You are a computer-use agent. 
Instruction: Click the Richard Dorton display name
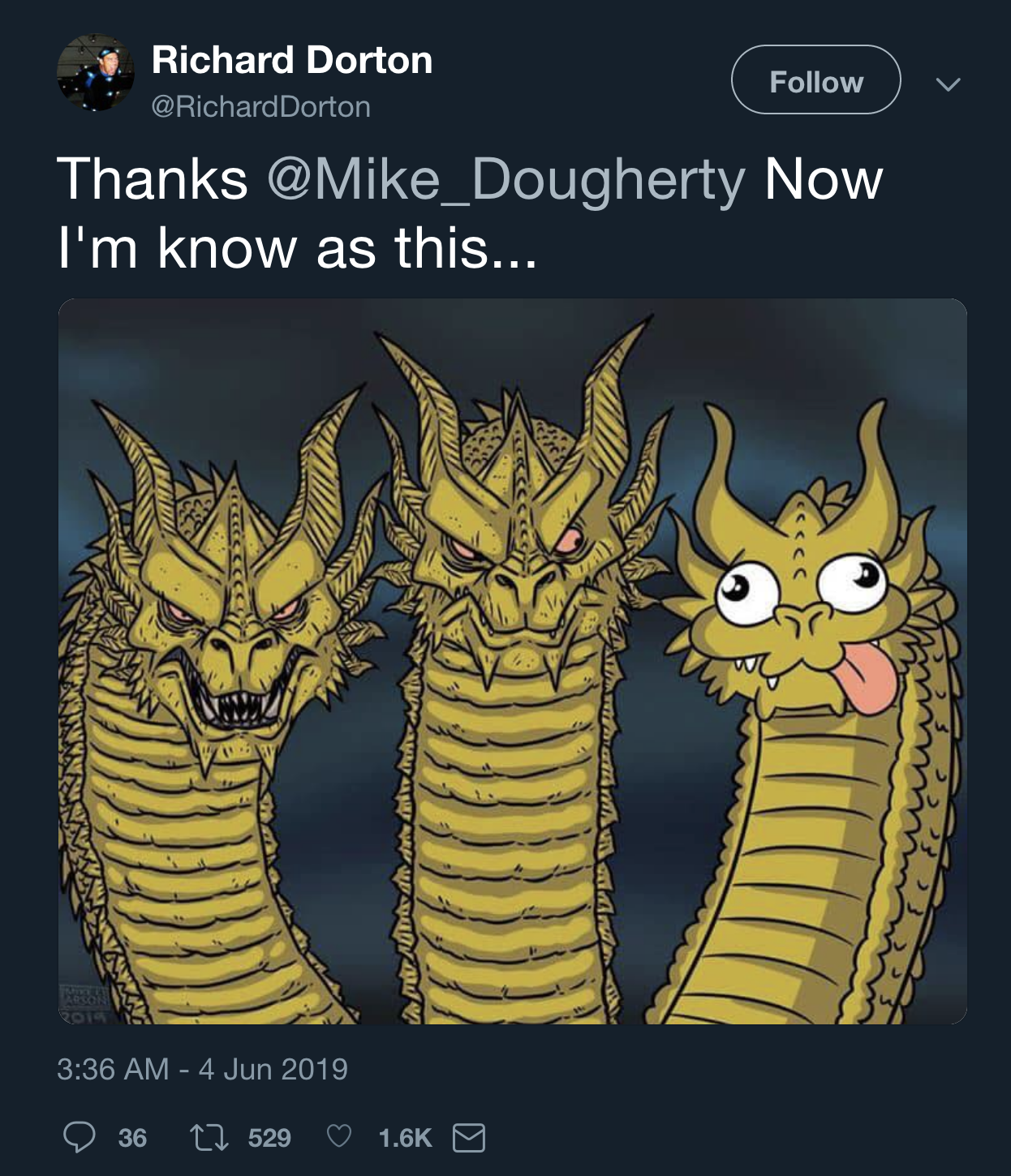coord(292,60)
